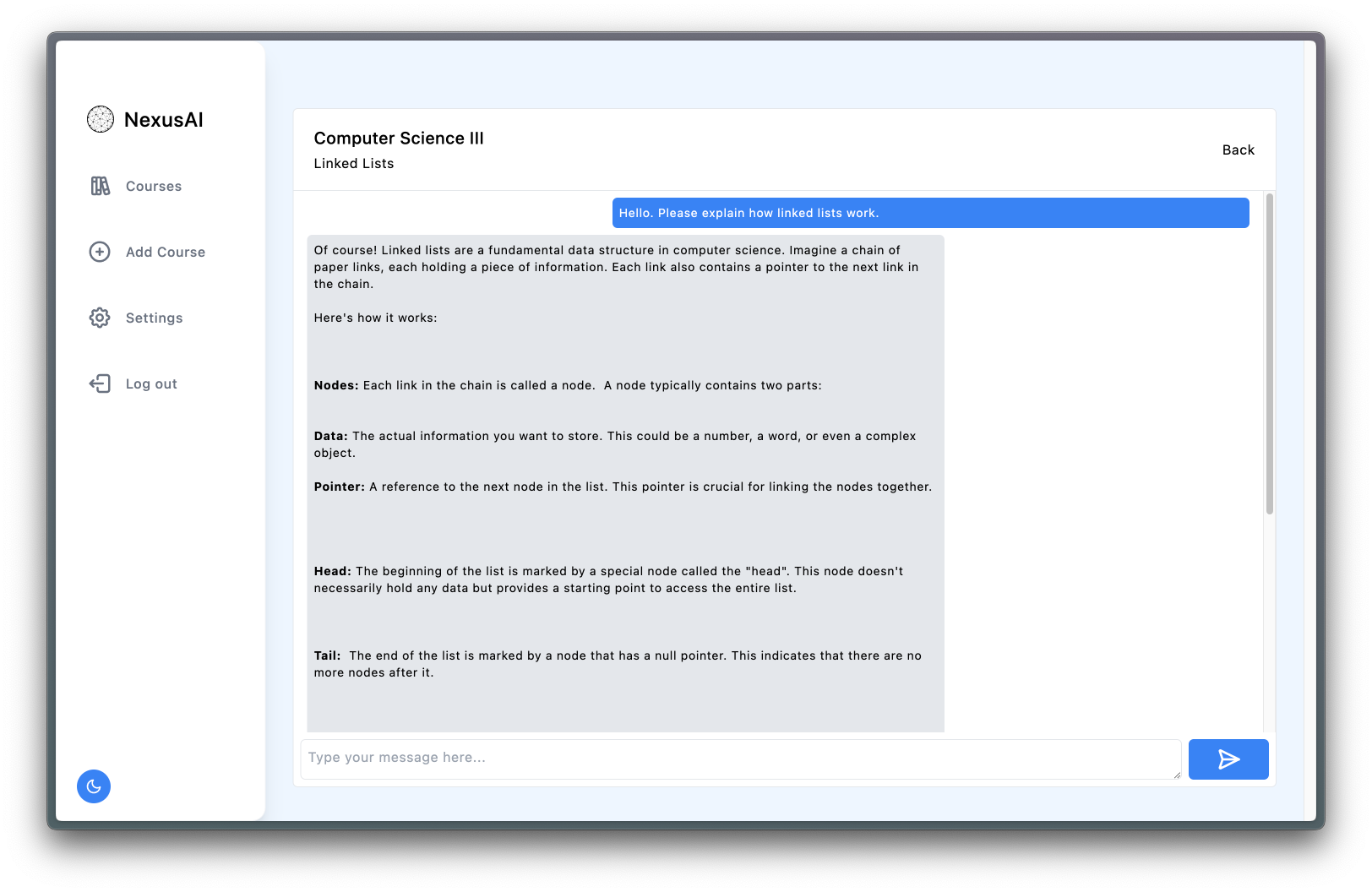Image resolution: width=1372 pixels, height=892 pixels.
Task: Toggle dark mode with moon button
Action: pyautogui.click(x=94, y=786)
